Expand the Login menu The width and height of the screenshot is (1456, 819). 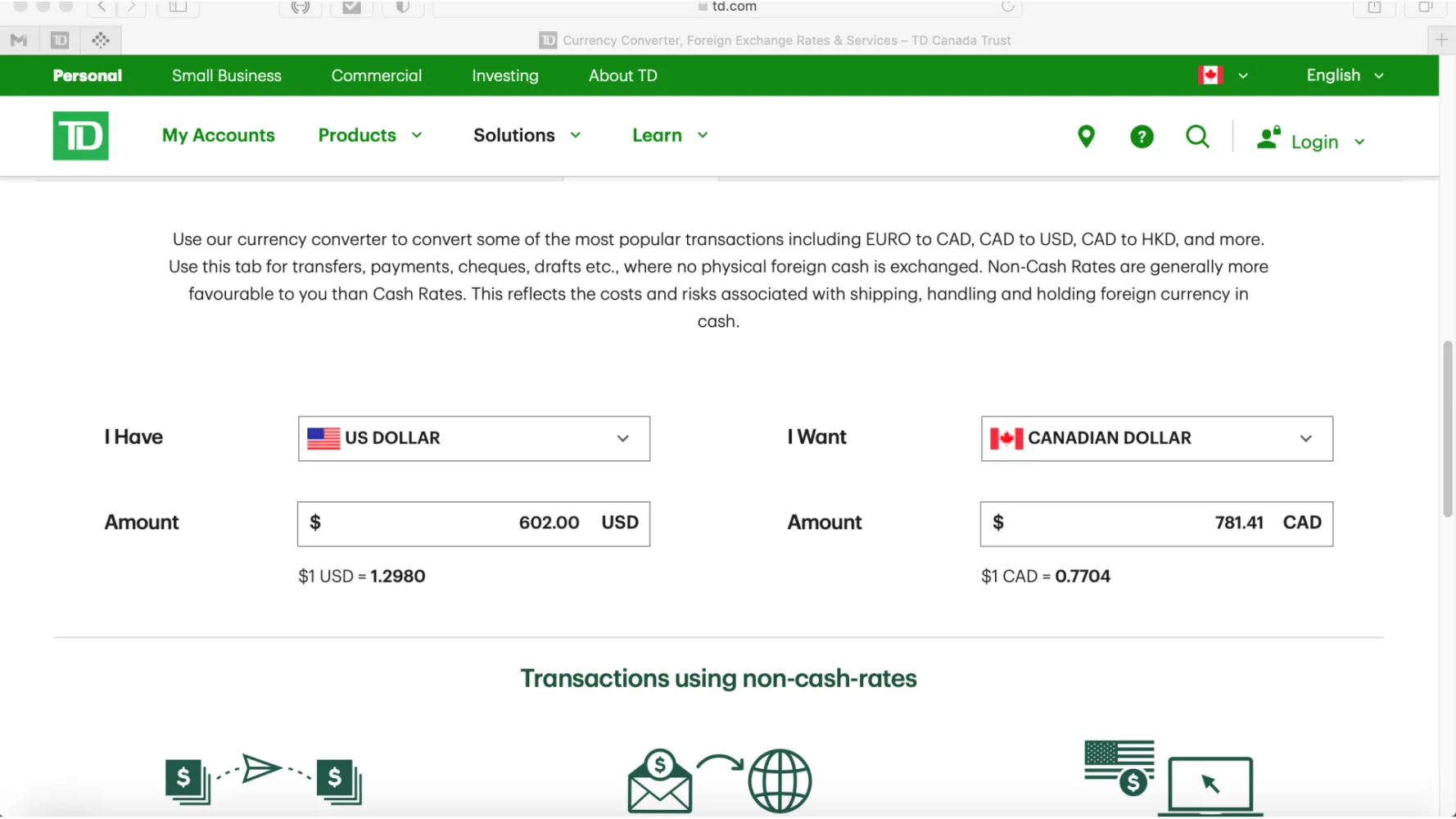[x=1313, y=142]
